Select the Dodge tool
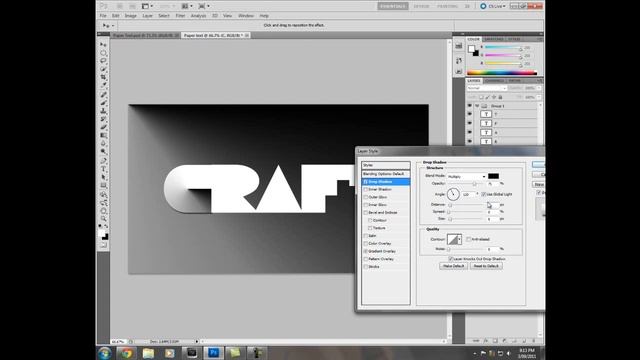 click(x=103, y=152)
